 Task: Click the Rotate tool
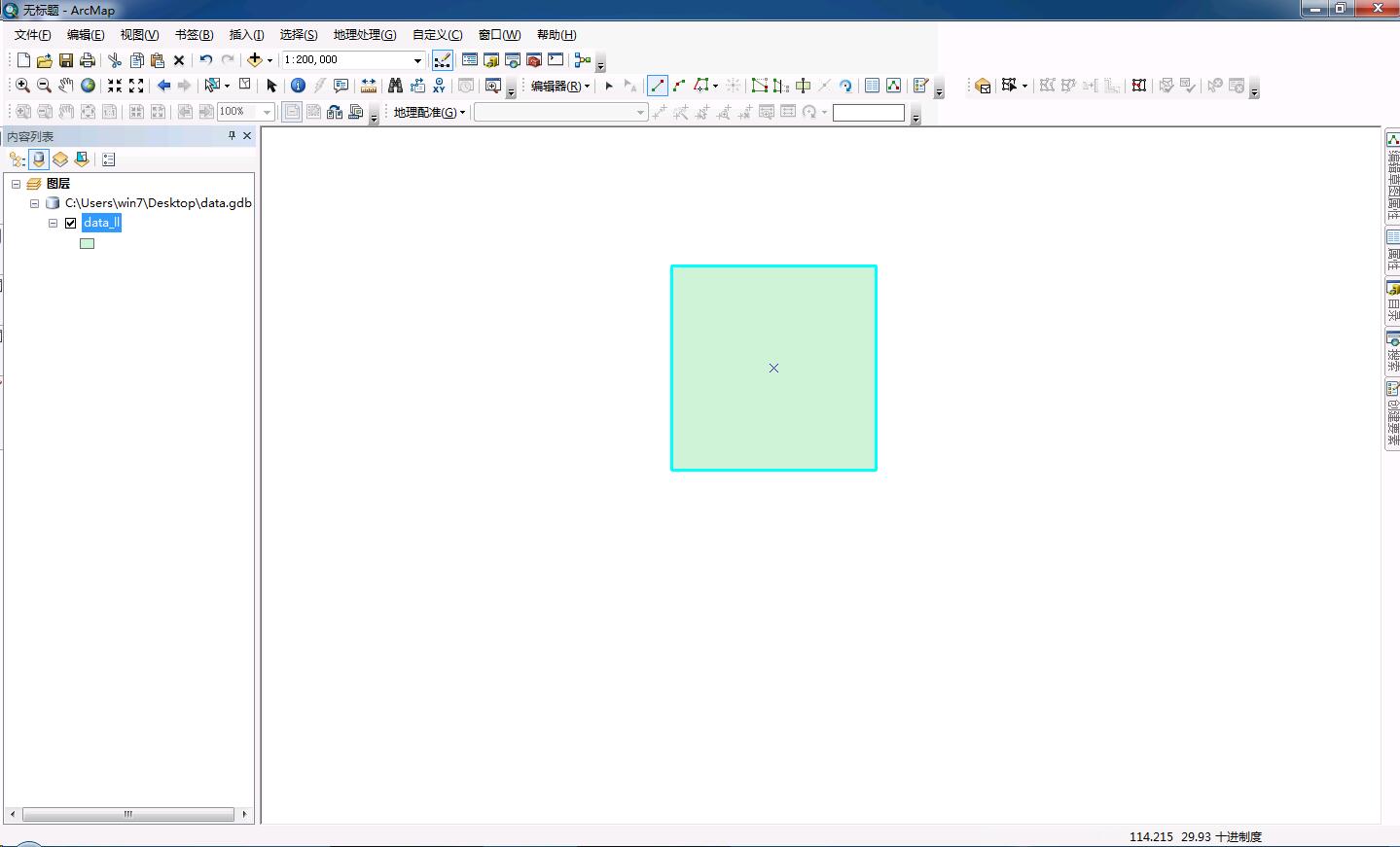(x=845, y=86)
